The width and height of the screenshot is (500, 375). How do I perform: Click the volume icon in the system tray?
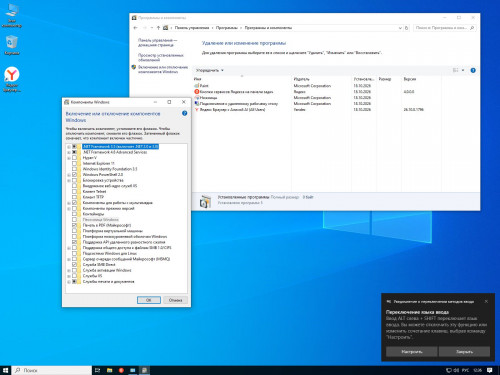(456, 370)
